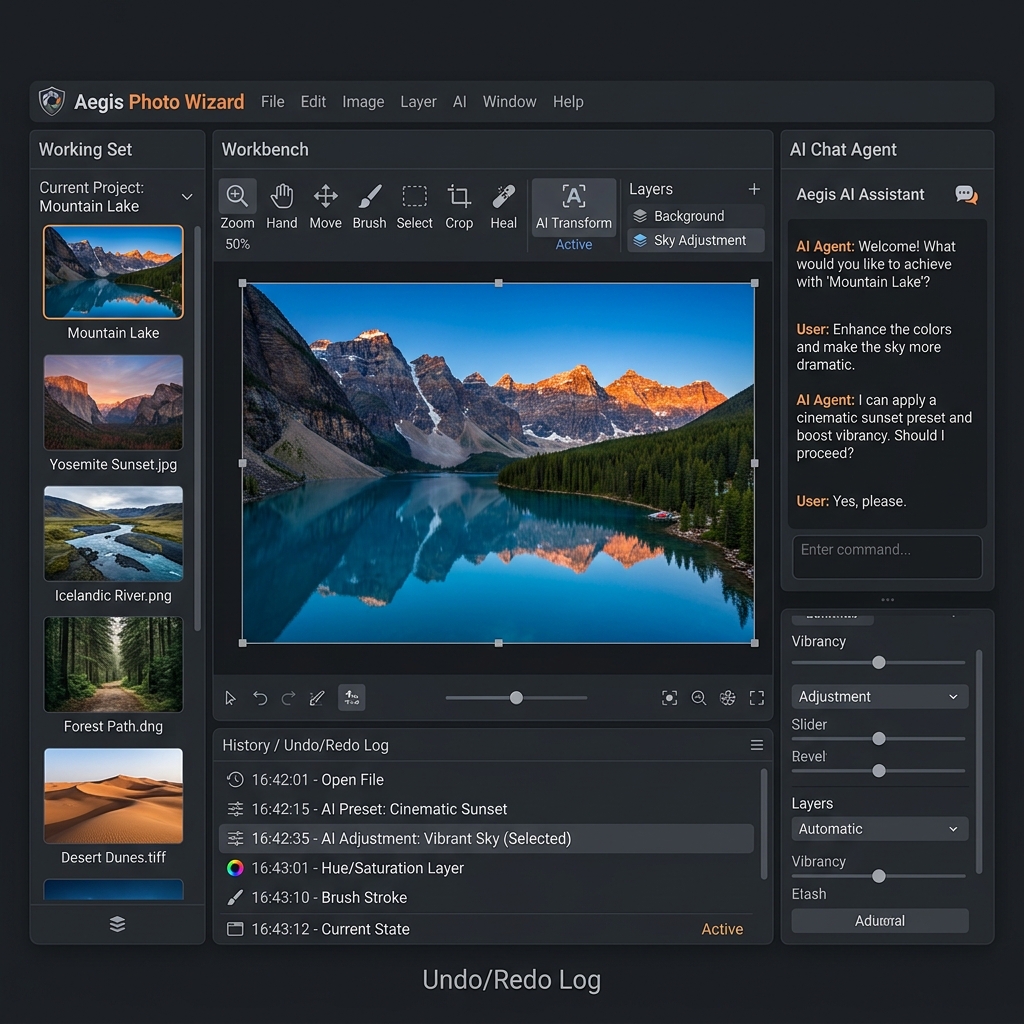1024x1024 pixels.
Task: Click the Undo arrow below the canvas
Action: pos(261,697)
